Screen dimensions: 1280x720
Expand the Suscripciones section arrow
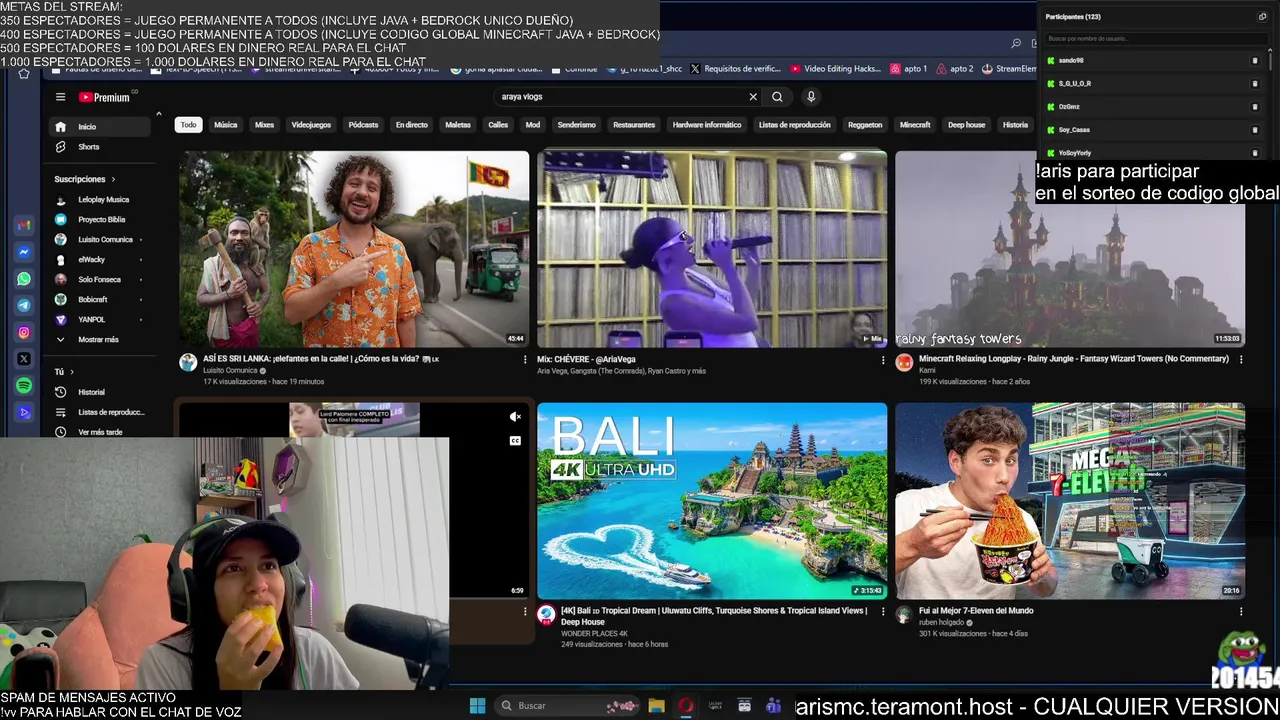click(113, 180)
